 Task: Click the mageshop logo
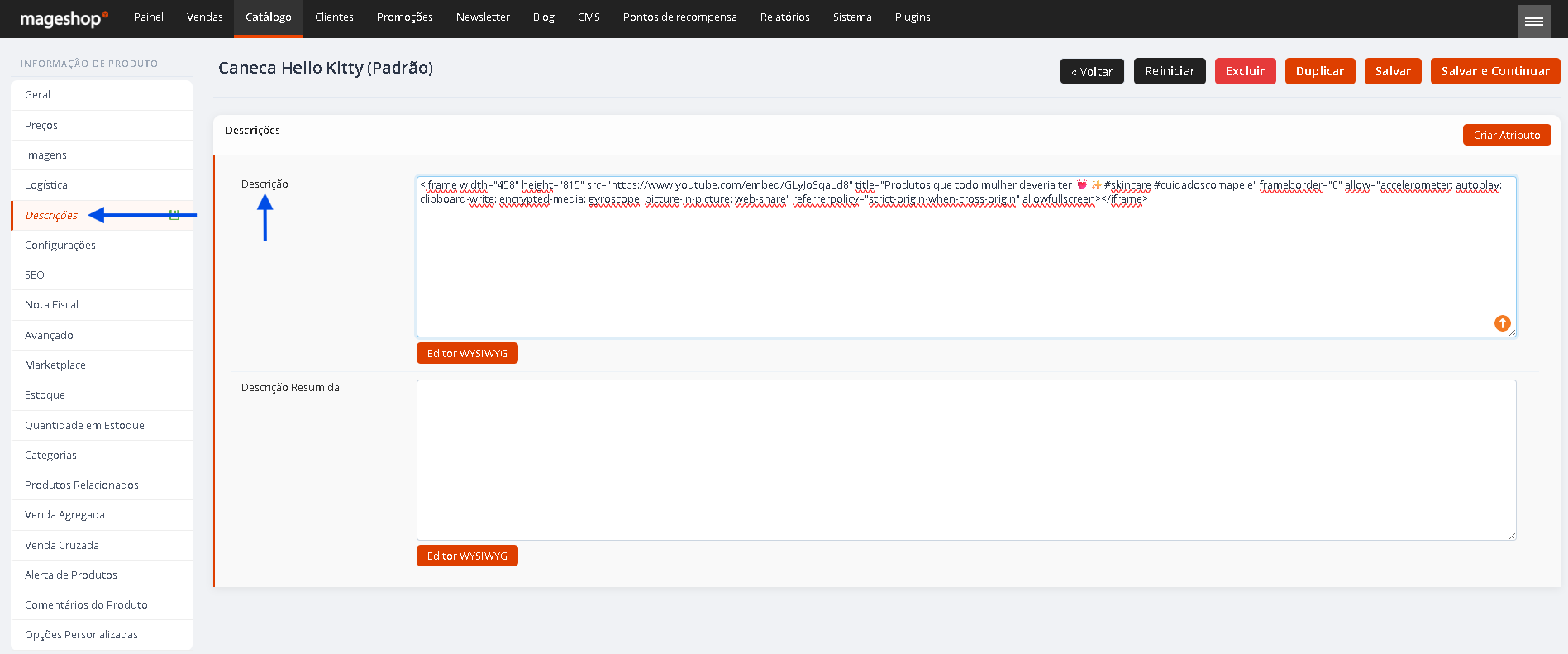64,18
